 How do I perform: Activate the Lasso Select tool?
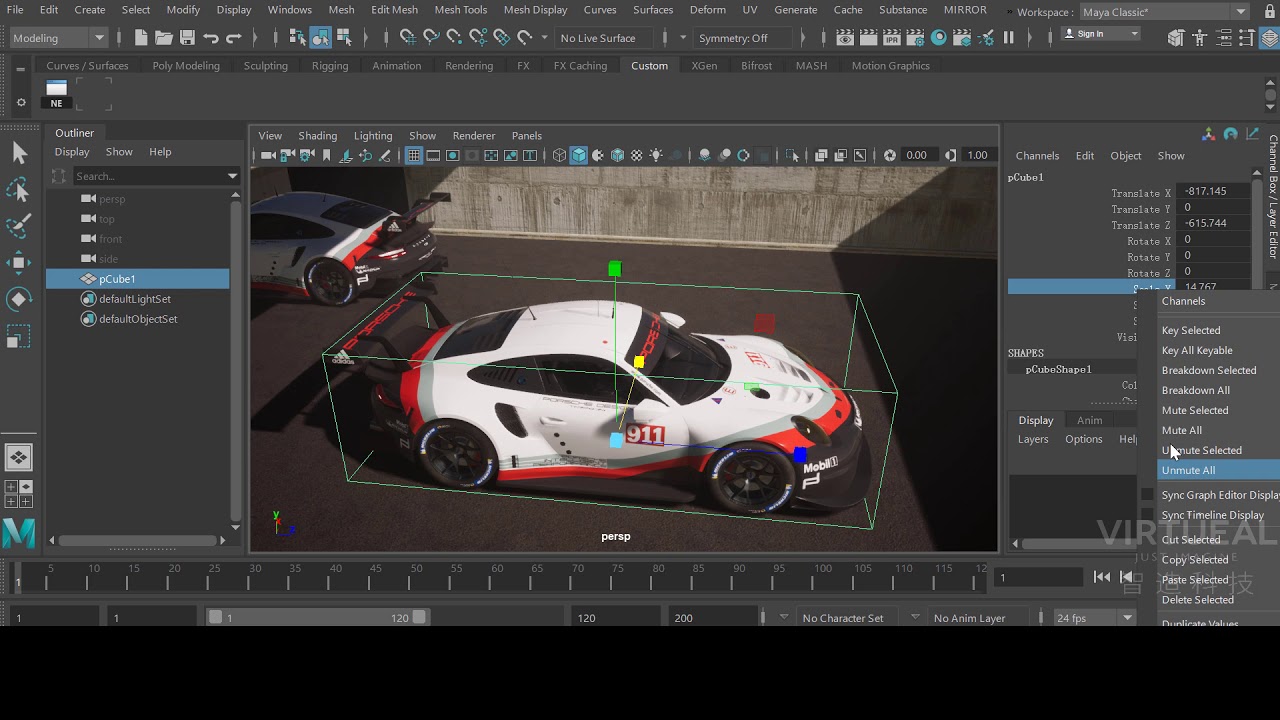[x=19, y=190]
